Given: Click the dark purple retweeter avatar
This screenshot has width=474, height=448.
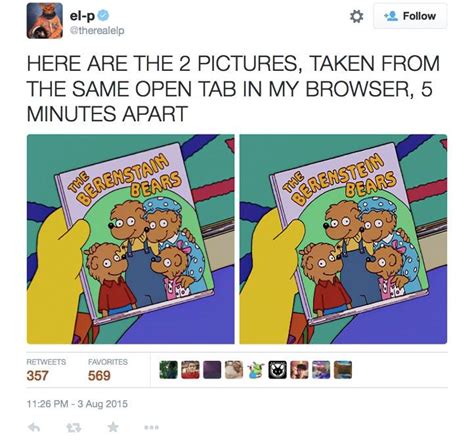Looking at the screenshot, I should [x=212, y=370].
